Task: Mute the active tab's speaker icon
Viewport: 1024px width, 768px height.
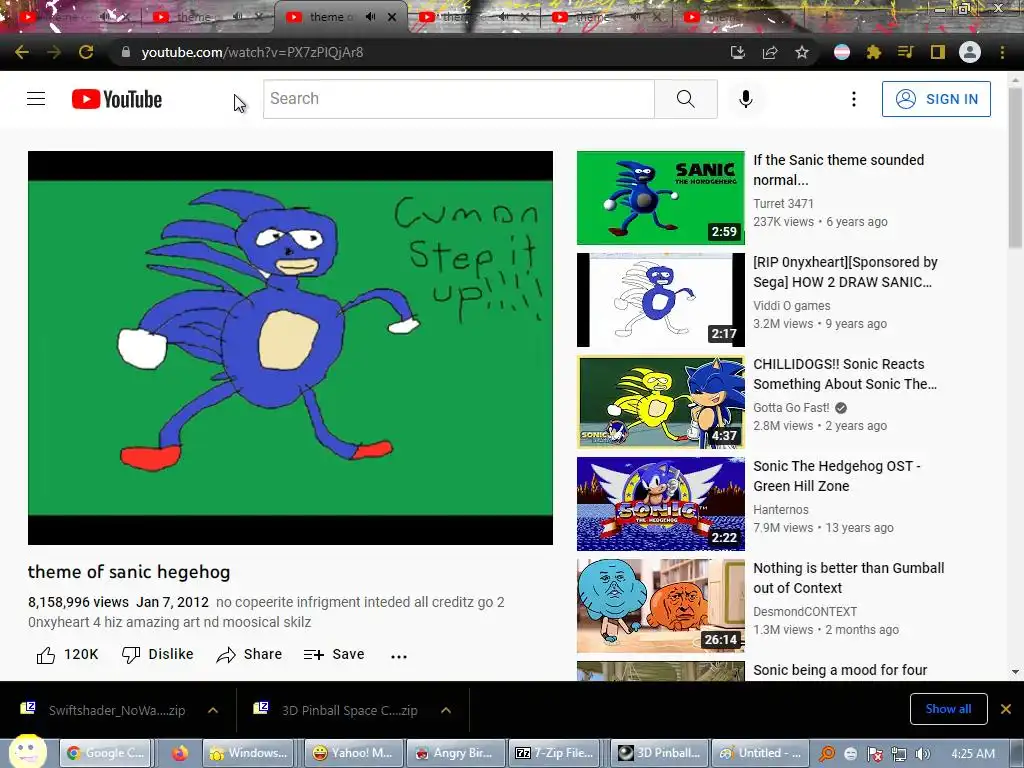Action: pos(371,17)
